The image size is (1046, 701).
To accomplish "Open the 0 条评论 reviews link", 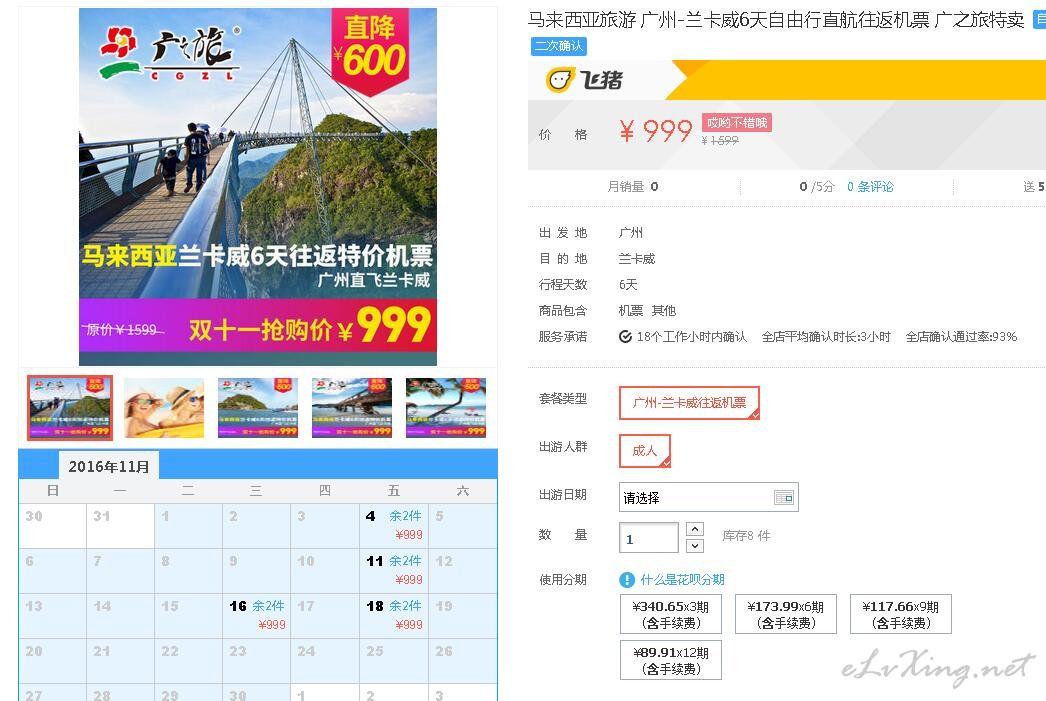I will (x=870, y=187).
